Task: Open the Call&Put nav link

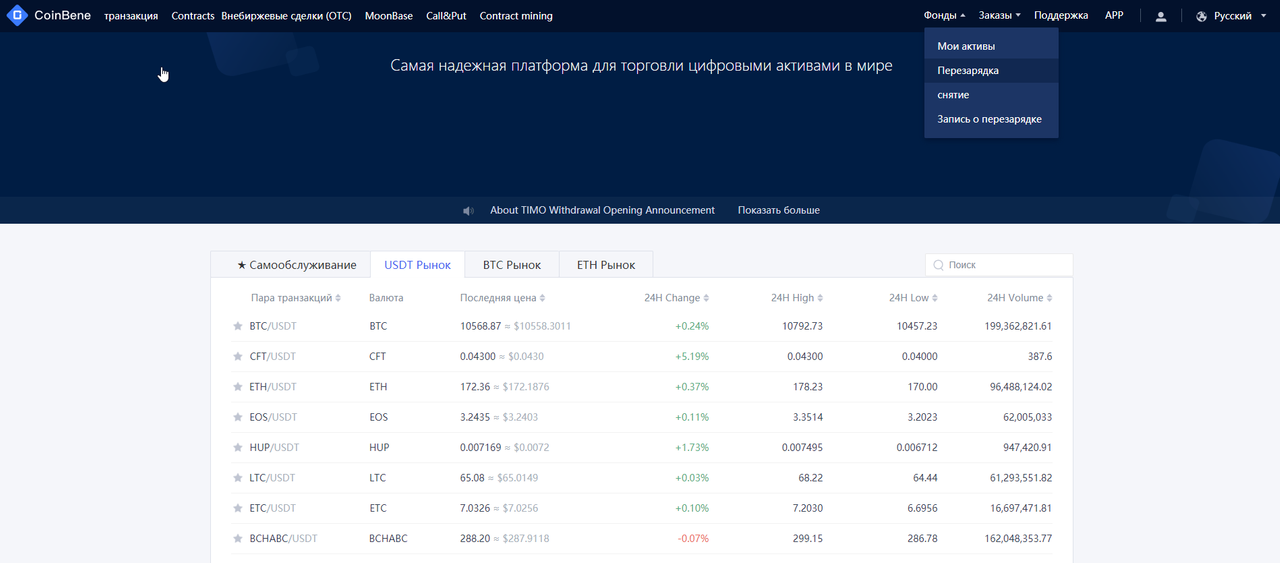Action: [446, 16]
